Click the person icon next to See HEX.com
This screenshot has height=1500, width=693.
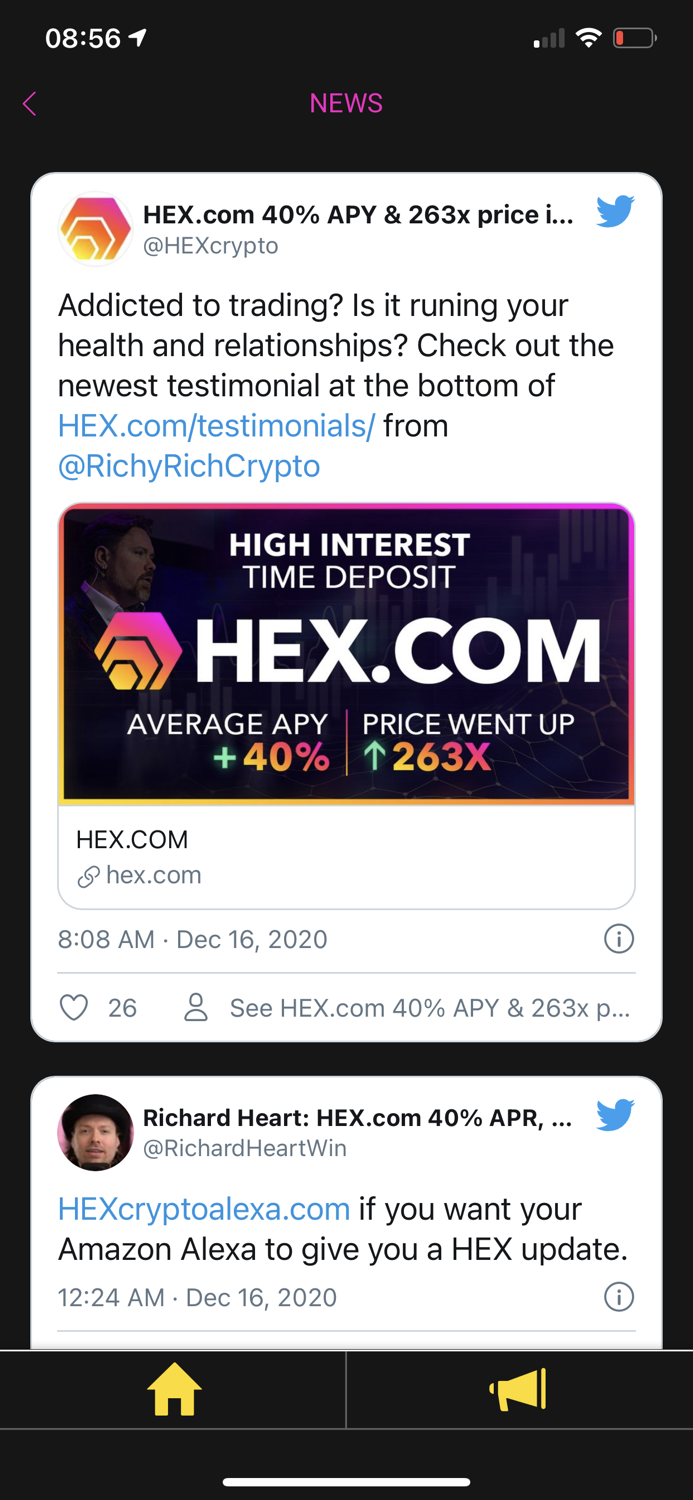click(196, 1007)
